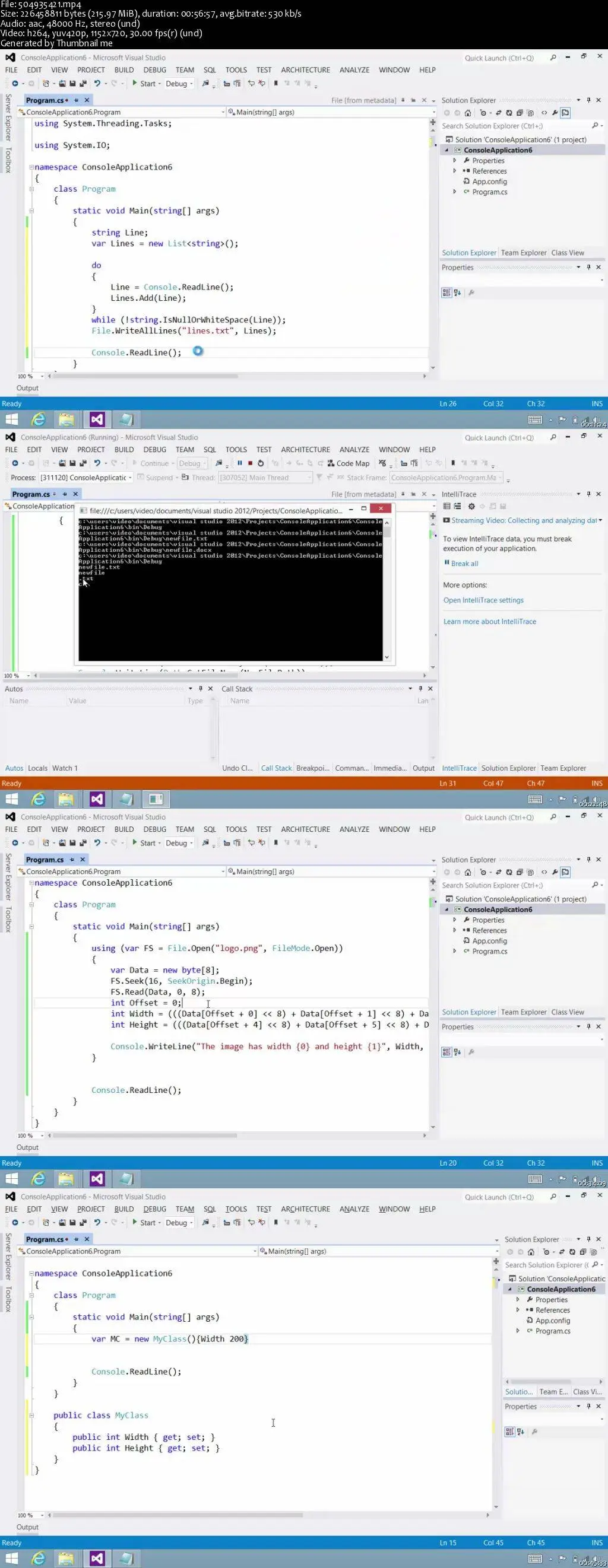Toggle auto-hide pin on Properties panel in MyClass window
The image size is (608, 1568).
click(588, 1406)
